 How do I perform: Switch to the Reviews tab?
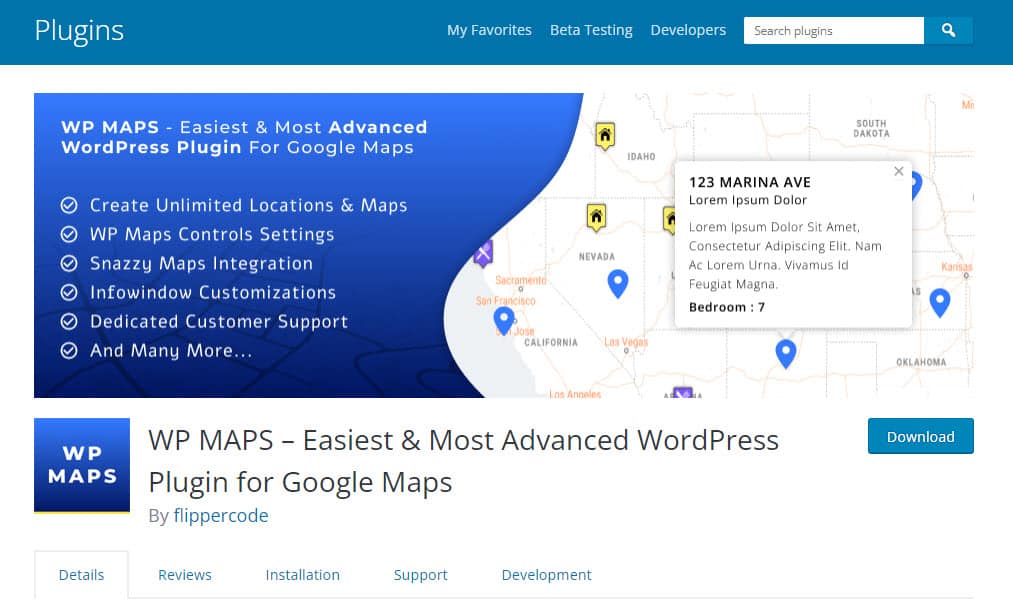coord(185,575)
